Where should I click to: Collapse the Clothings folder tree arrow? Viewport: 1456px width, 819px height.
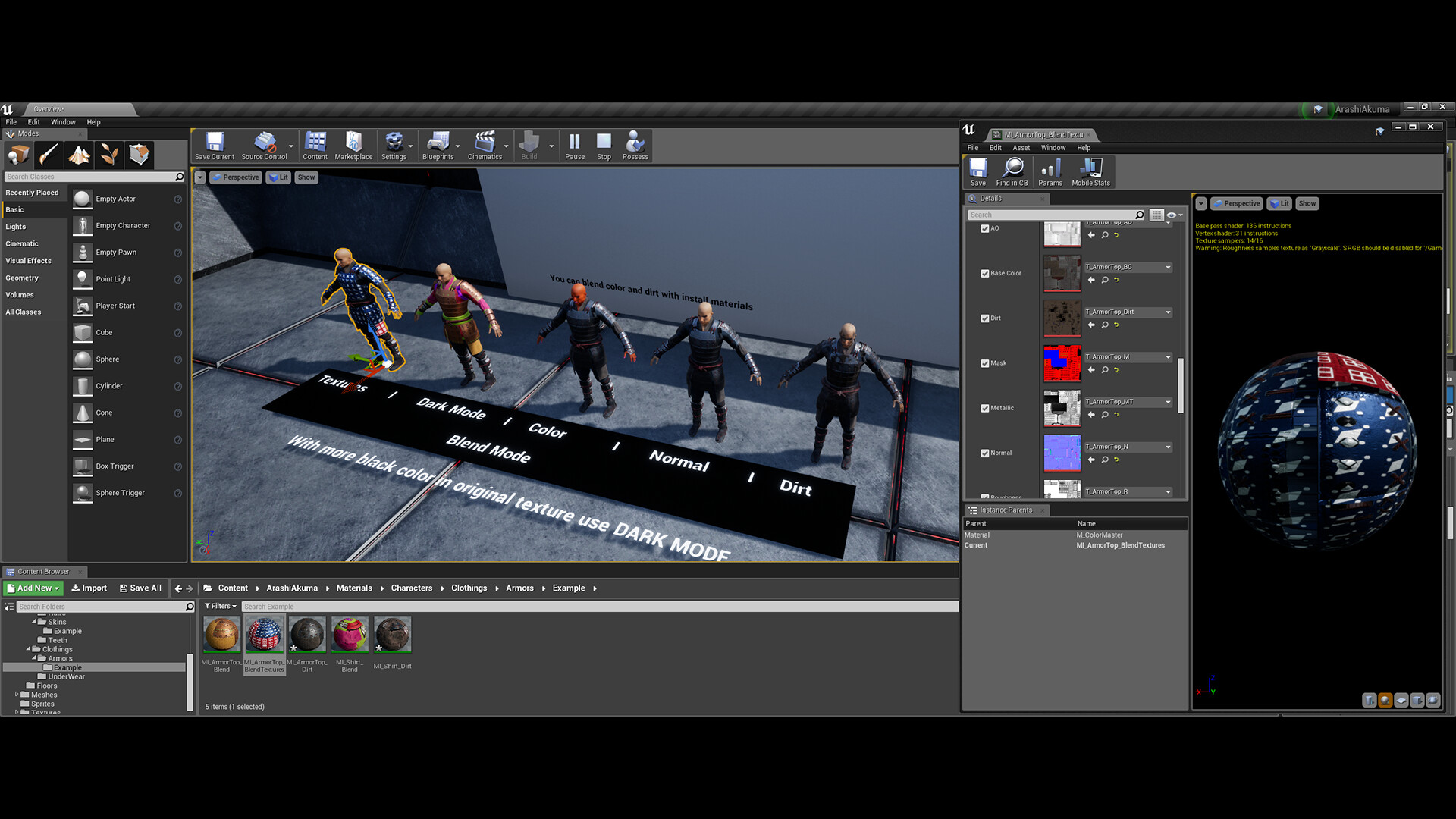pos(29,649)
